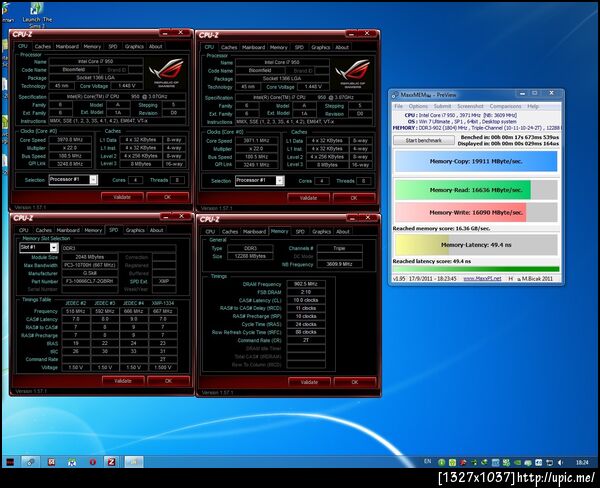600x488 pixels.
Task: Open About tab in CPU-Z window showing 3971.1 MHz
Action: pyautogui.click(x=342, y=47)
